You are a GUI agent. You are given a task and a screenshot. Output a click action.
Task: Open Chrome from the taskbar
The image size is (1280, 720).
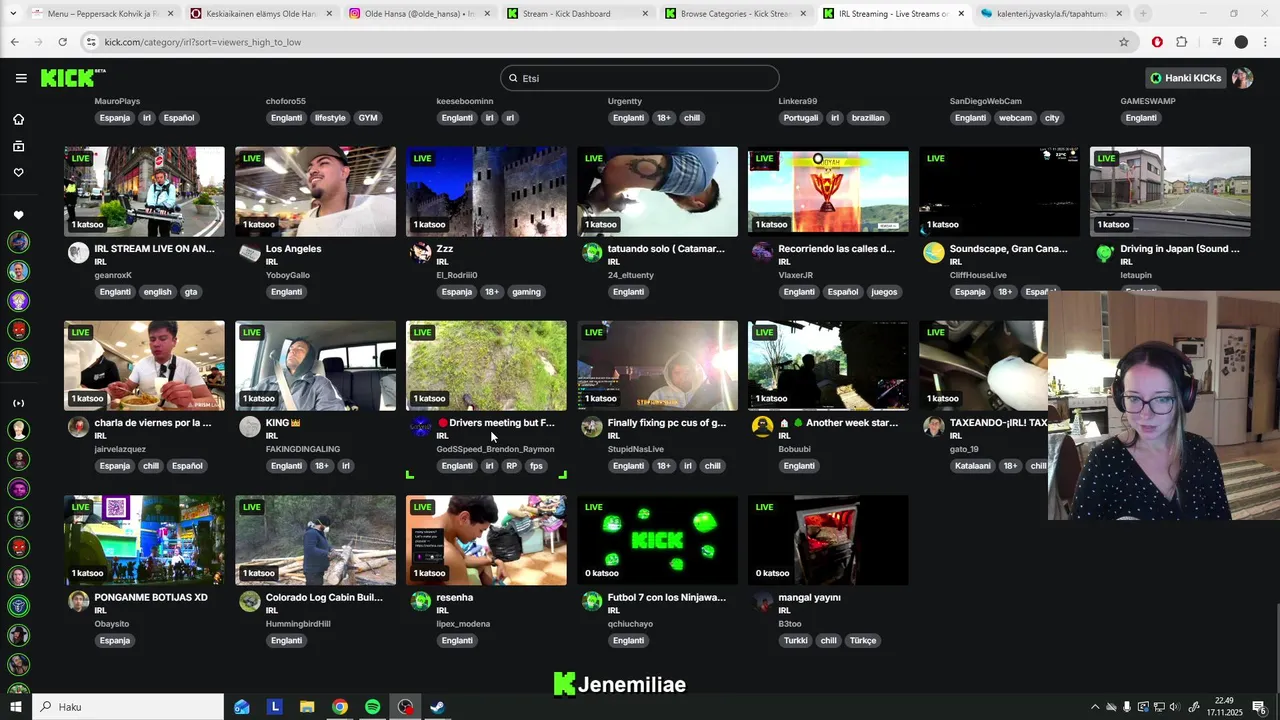[340, 707]
